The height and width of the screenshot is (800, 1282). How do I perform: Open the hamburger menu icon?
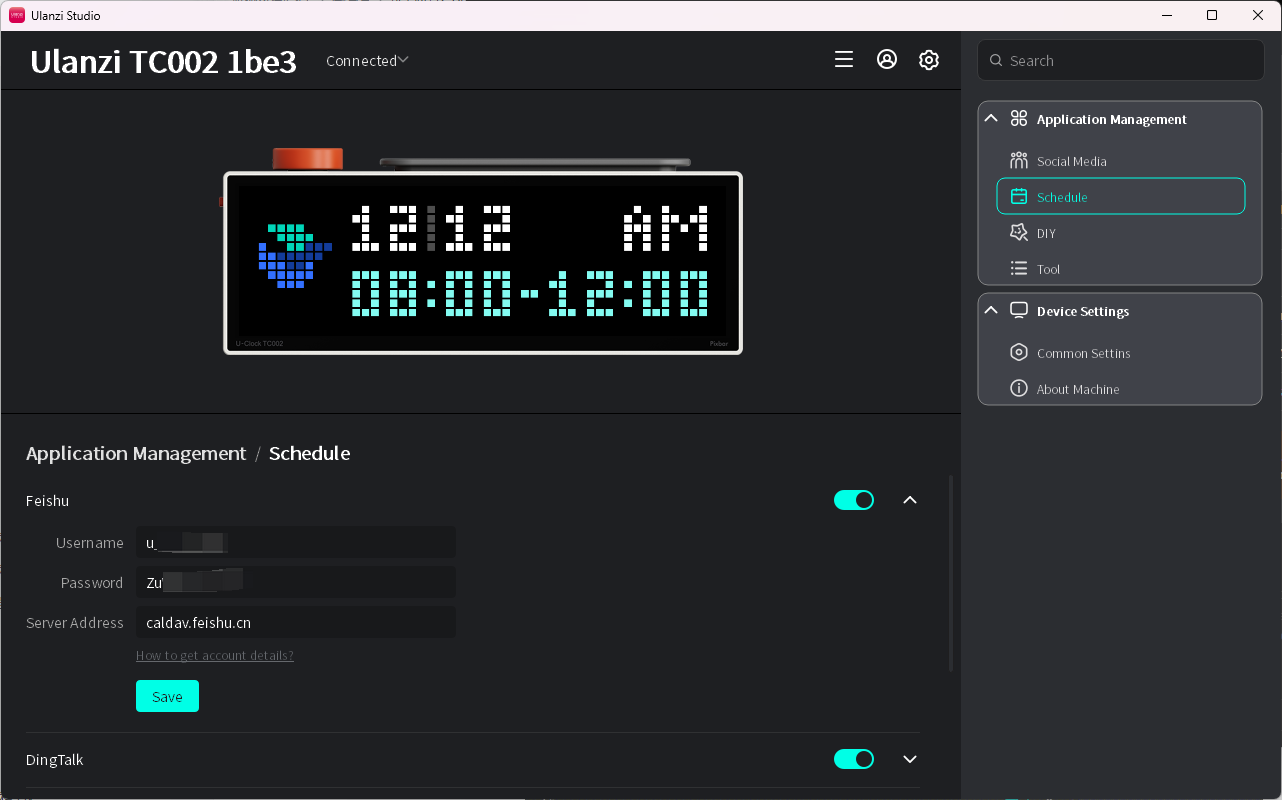[x=844, y=60]
